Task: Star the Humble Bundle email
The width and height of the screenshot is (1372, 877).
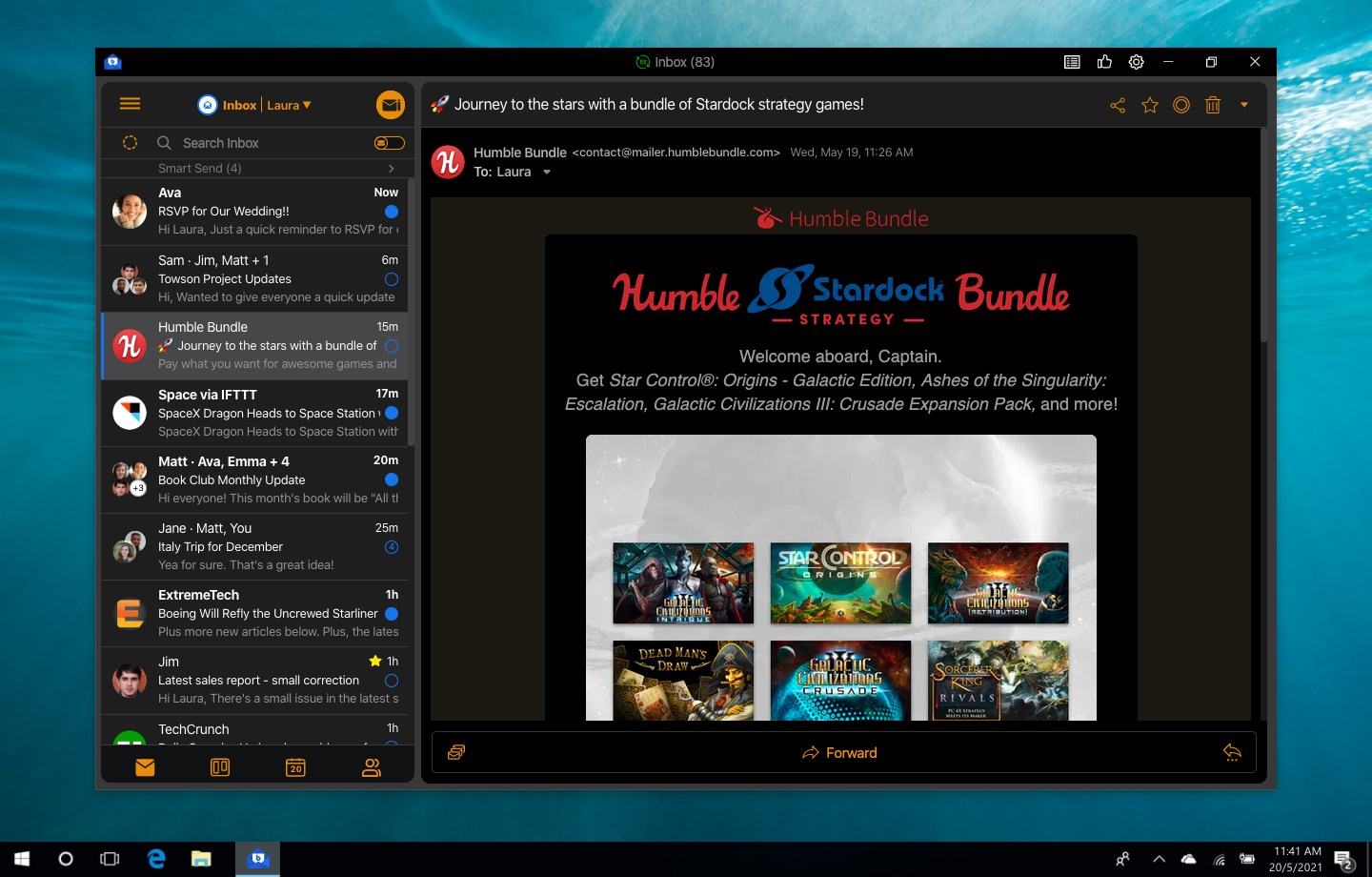Action: 1150,105
